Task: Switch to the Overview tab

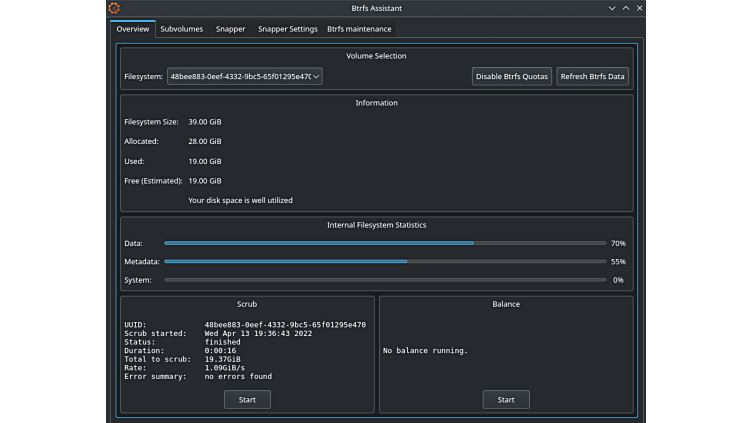Action: pyautogui.click(x=133, y=29)
